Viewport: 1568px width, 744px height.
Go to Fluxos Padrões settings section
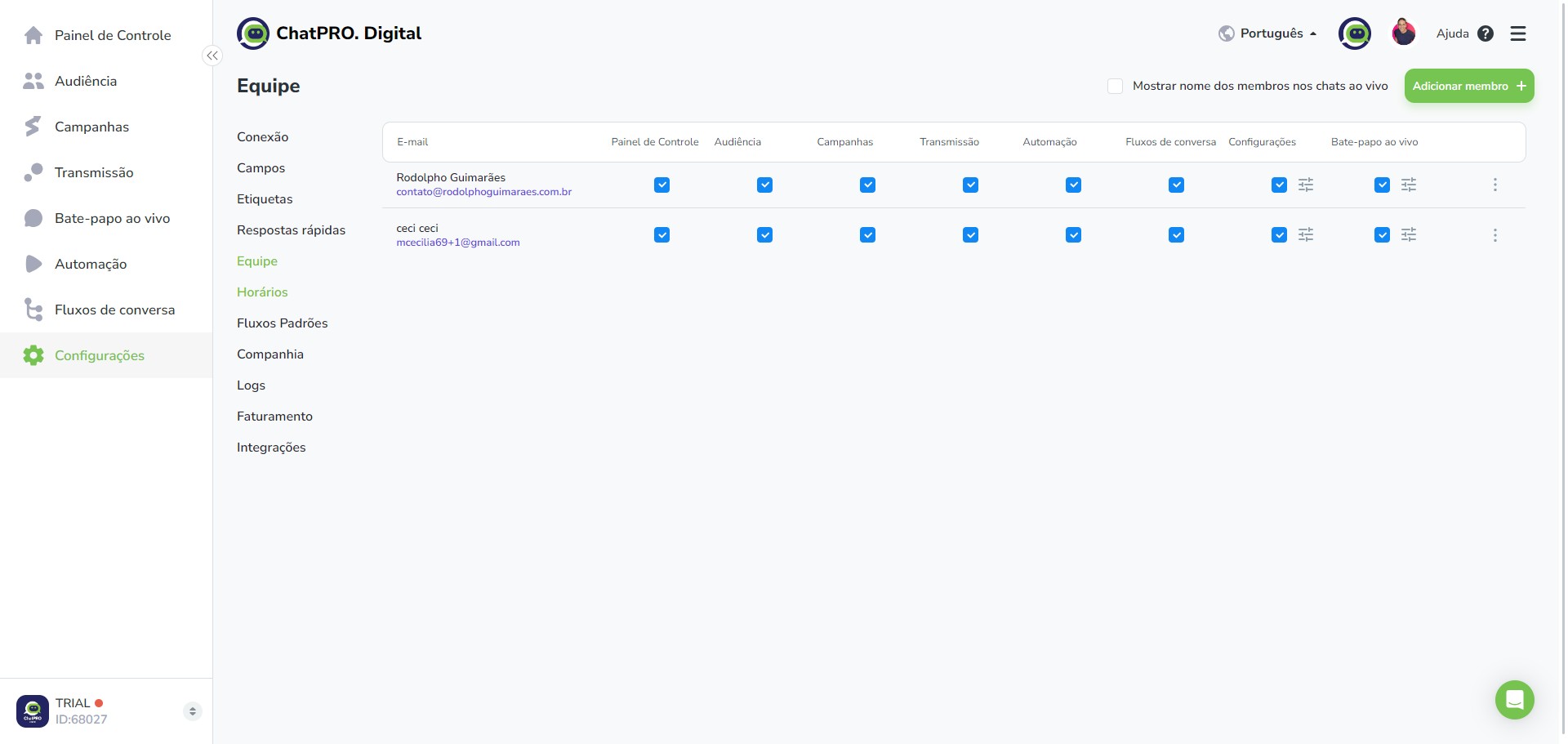283,323
